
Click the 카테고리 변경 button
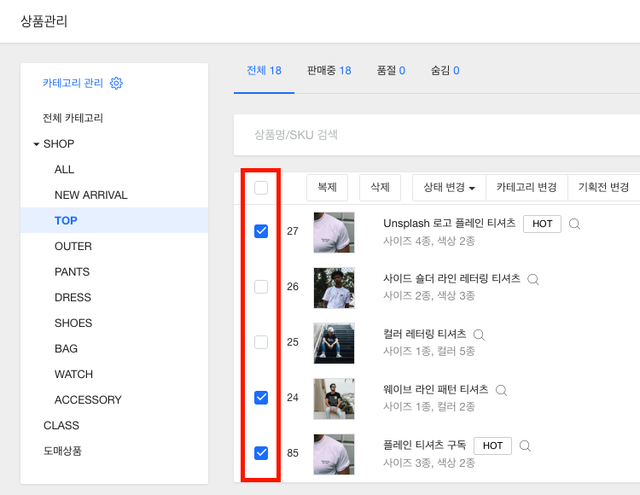pyautogui.click(x=527, y=188)
